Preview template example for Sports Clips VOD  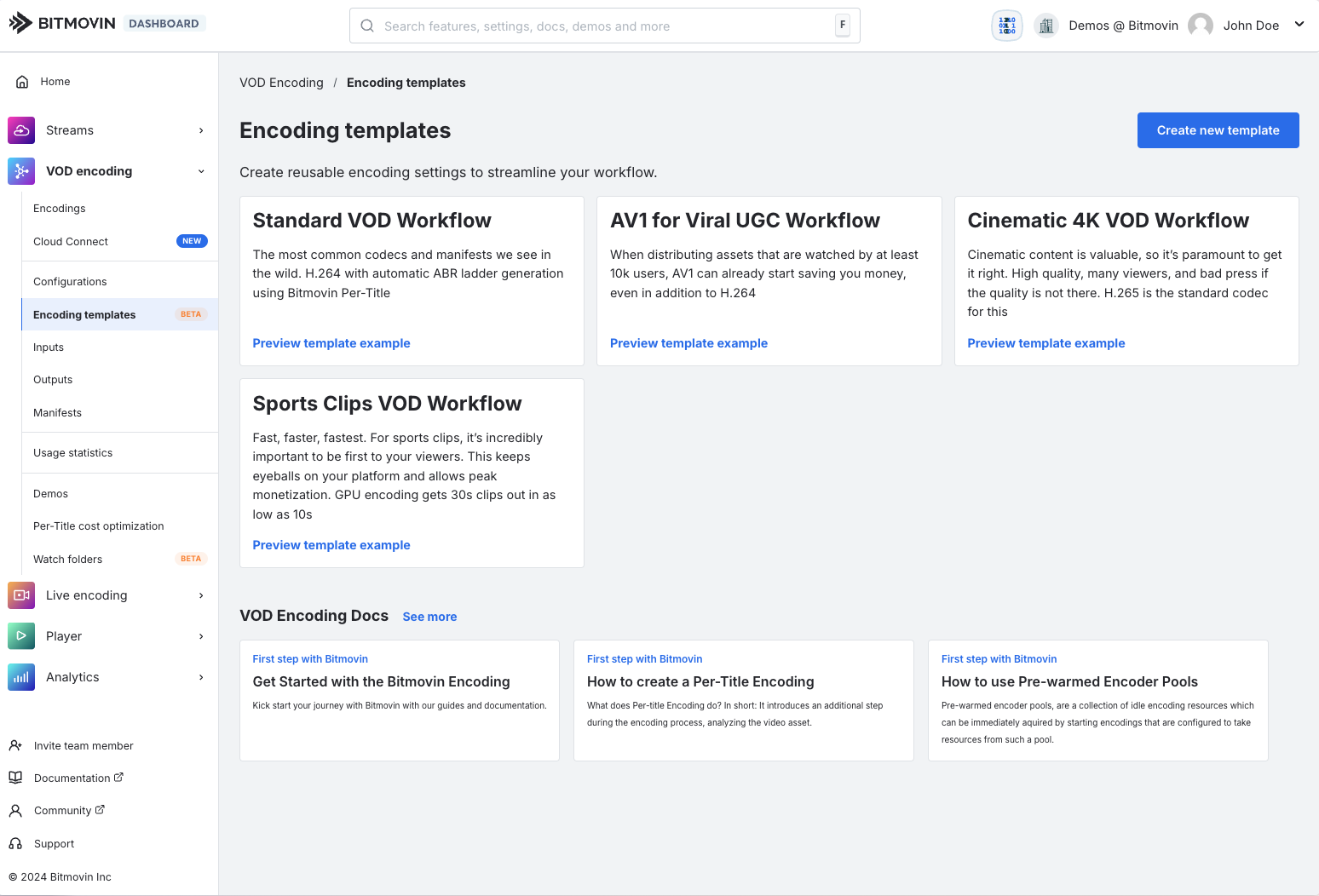pyautogui.click(x=331, y=545)
